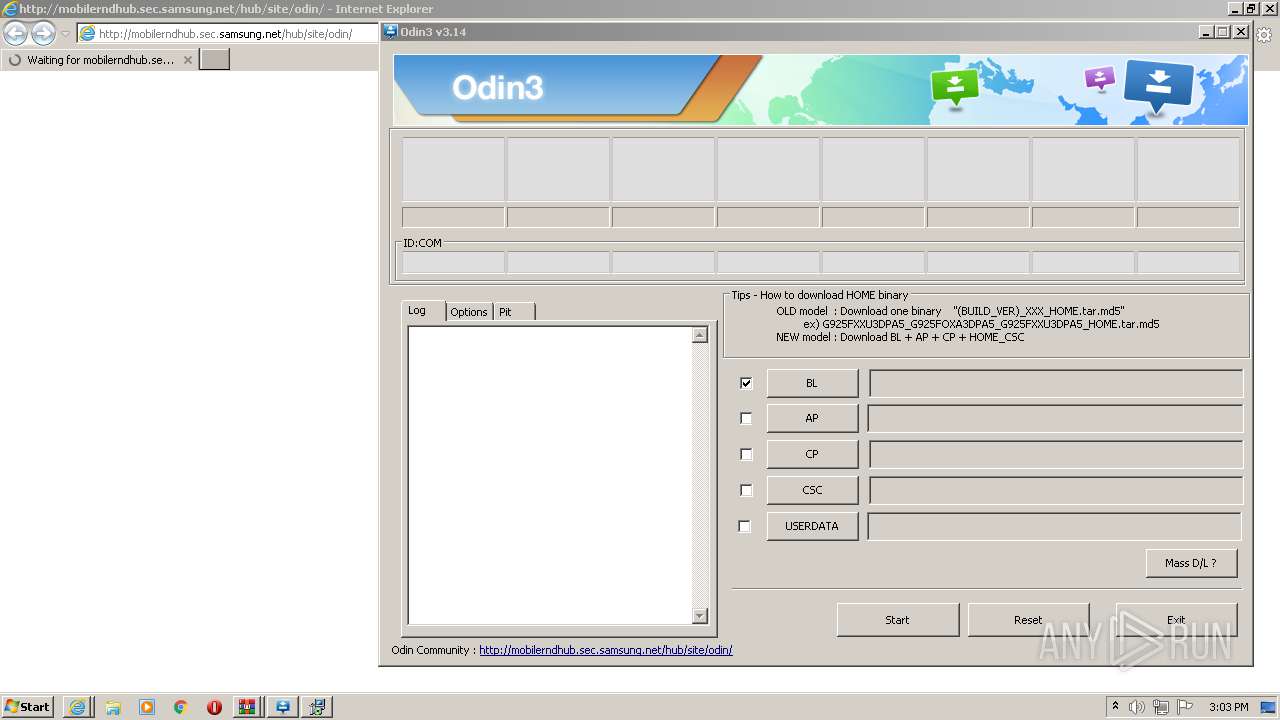Click the Reset button in Odin3
This screenshot has height=720, width=1280.
[1028, 620]
